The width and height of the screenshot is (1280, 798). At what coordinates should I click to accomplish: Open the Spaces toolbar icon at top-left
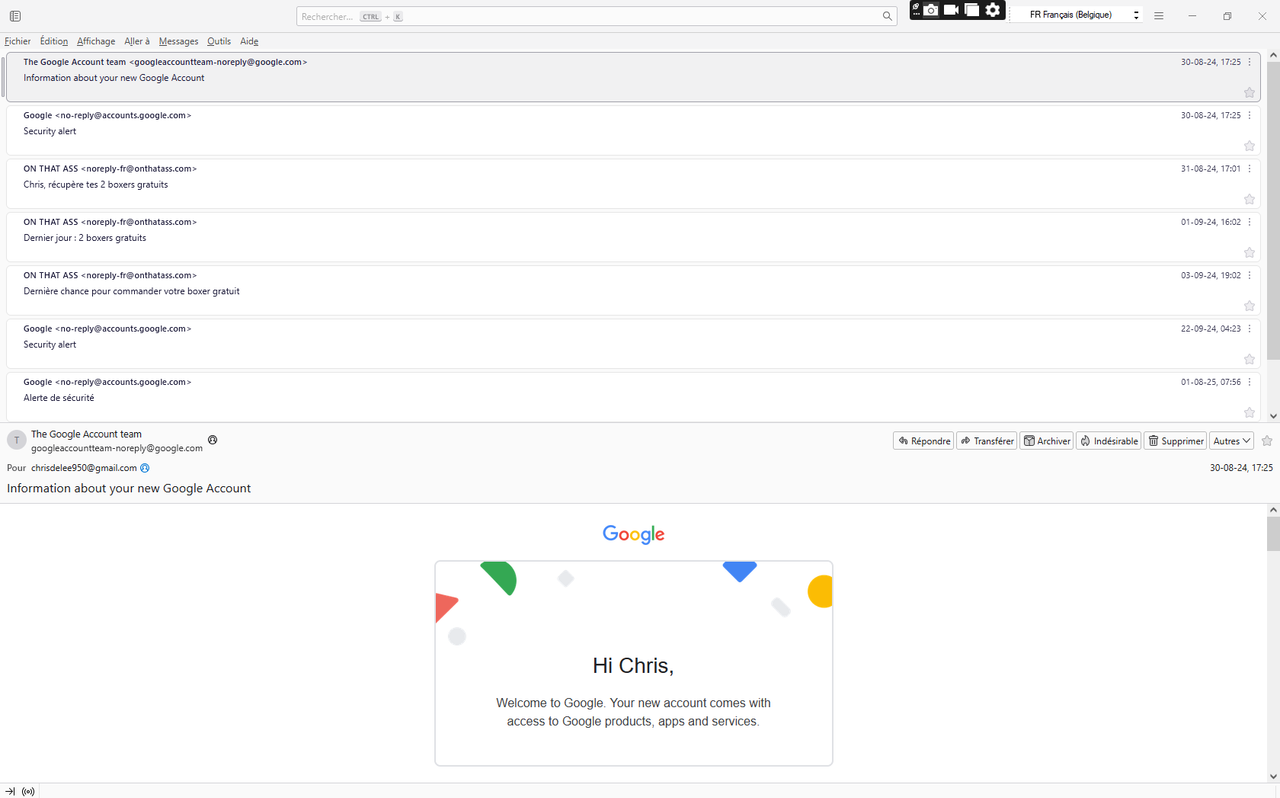[15, 16]
